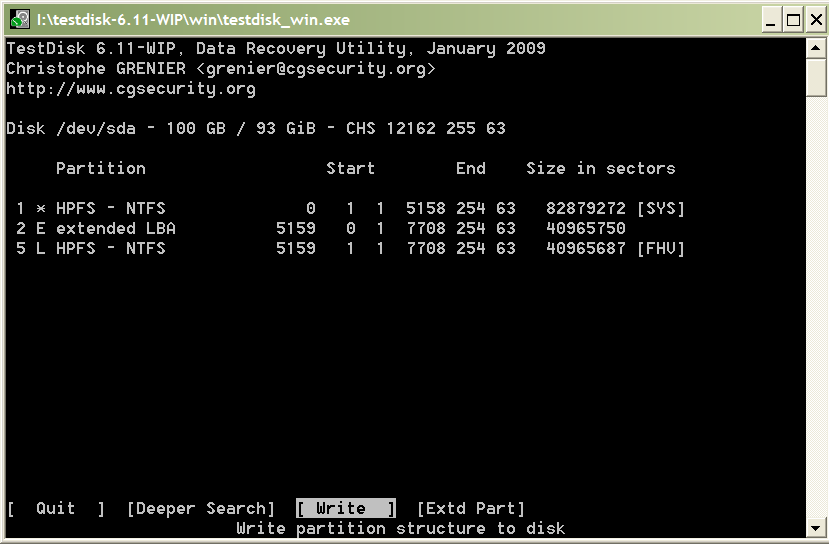Select the Write menu option
The height and width of the screenshot is (544, 829).
coord(346,509)
